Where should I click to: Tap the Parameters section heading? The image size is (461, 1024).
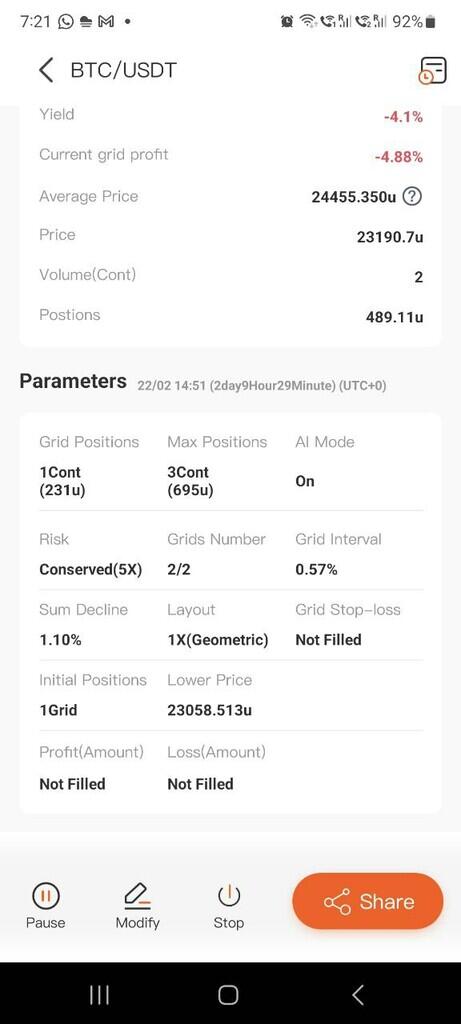coord(73,381)
